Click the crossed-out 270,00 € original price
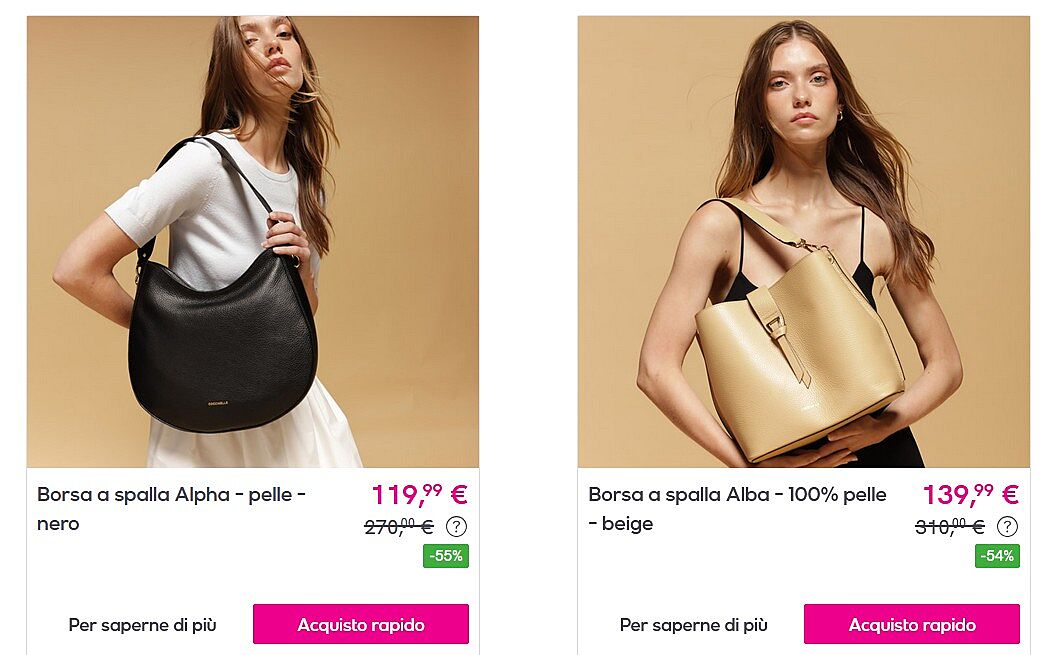 click(399, 527)
